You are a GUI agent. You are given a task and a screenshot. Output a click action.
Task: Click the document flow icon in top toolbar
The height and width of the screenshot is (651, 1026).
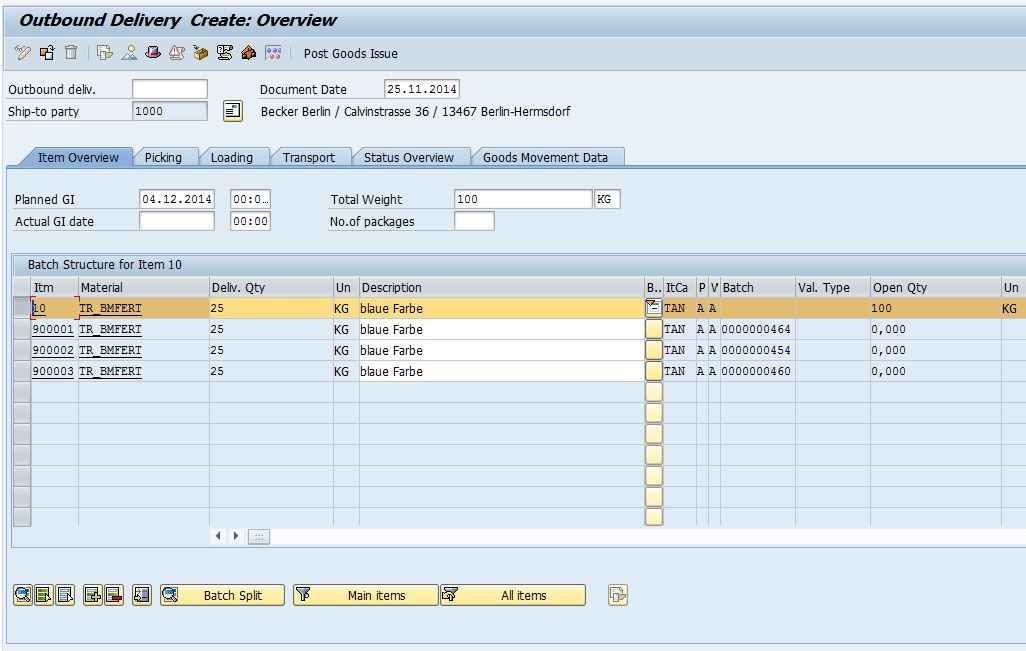[x=105, y=53]
